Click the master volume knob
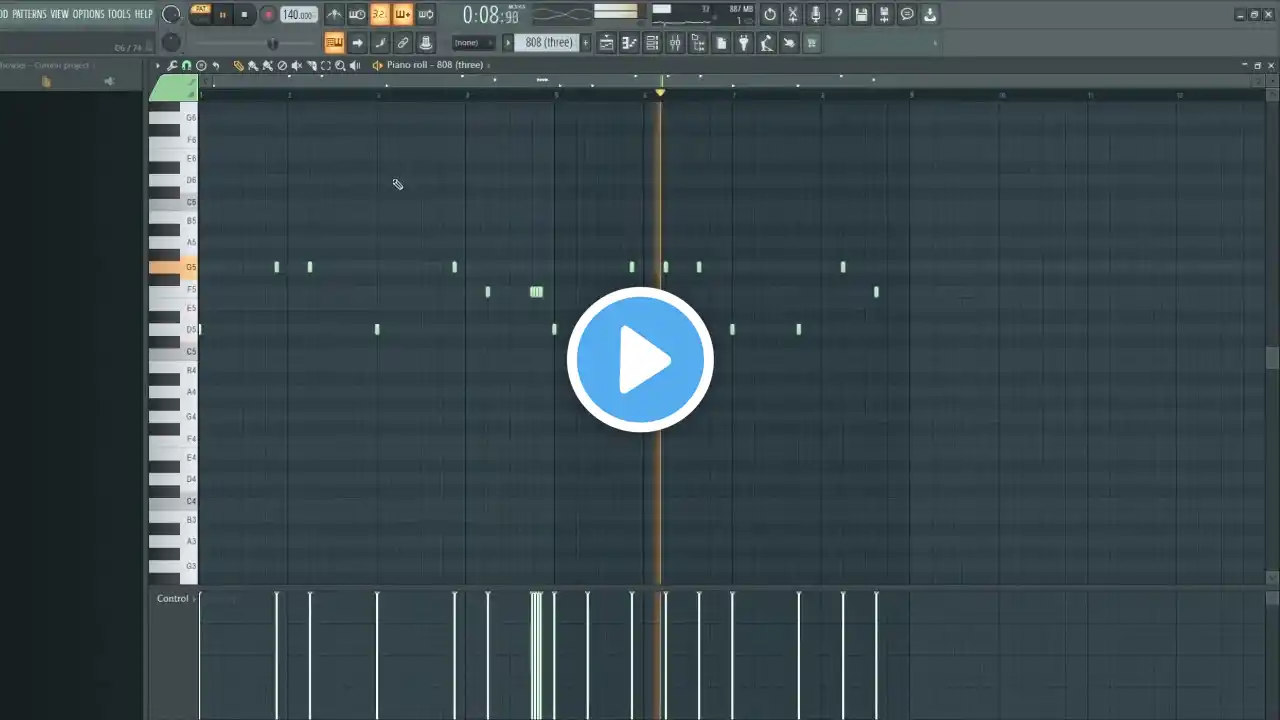The image size is (1280, 720). click(171, 14)
